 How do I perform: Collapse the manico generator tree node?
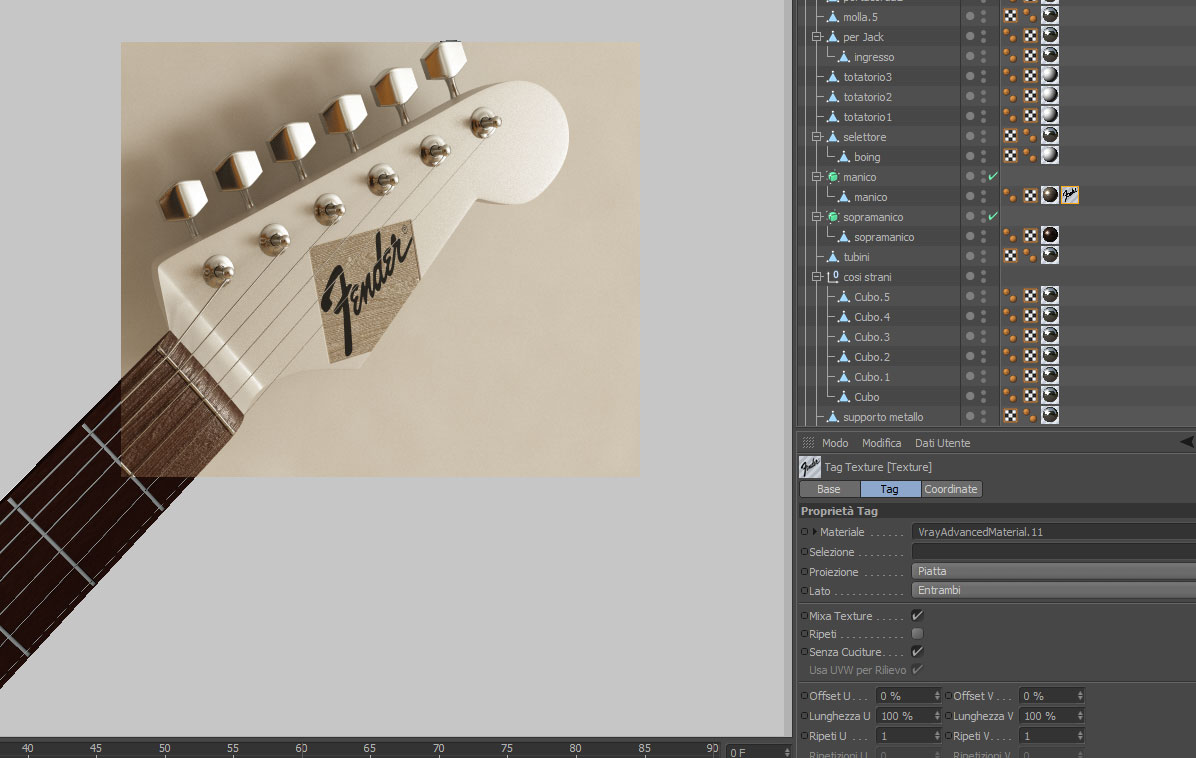click(x=817, y=177)
